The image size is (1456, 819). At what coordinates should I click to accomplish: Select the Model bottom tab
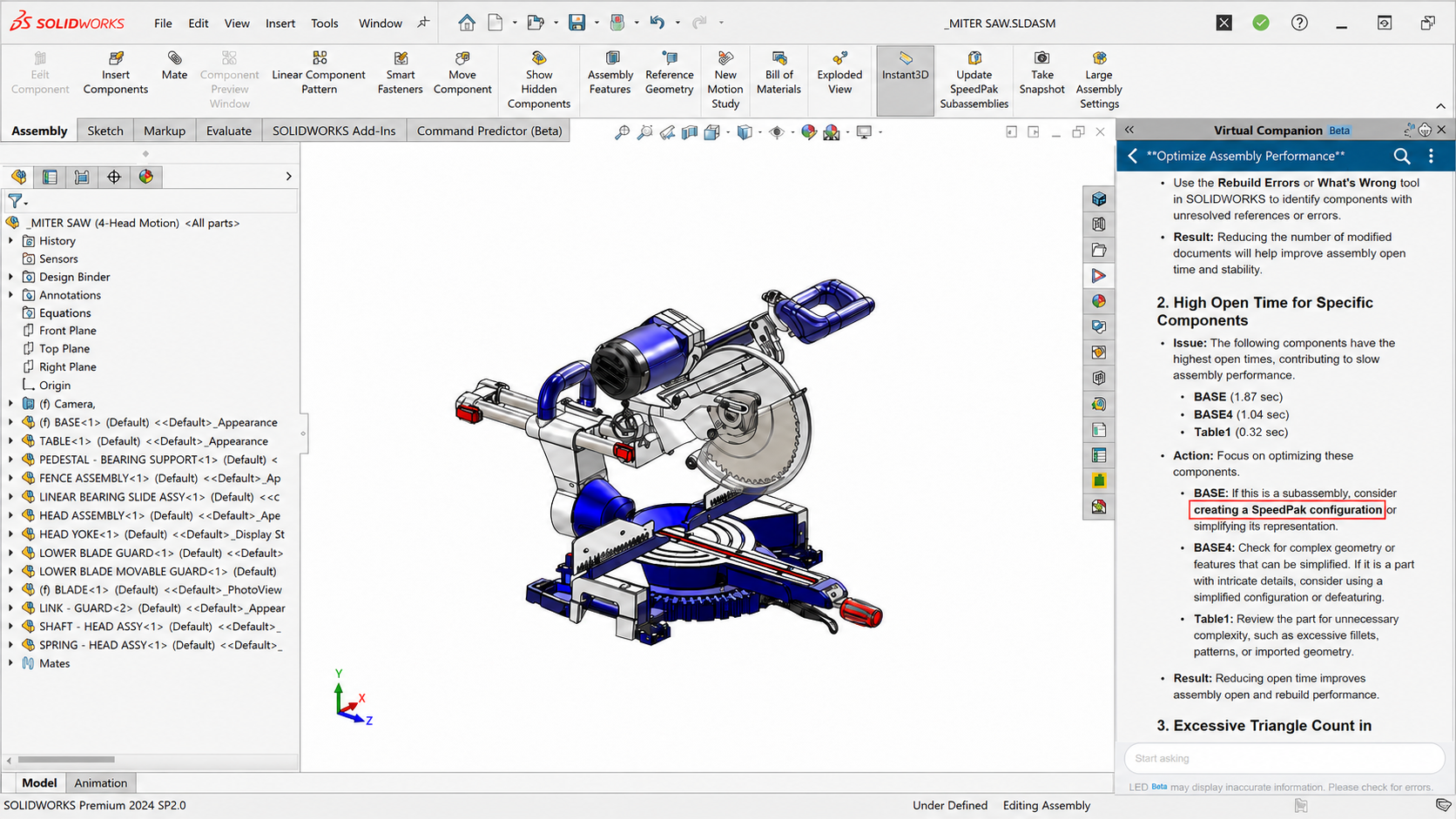coord(39,782)
